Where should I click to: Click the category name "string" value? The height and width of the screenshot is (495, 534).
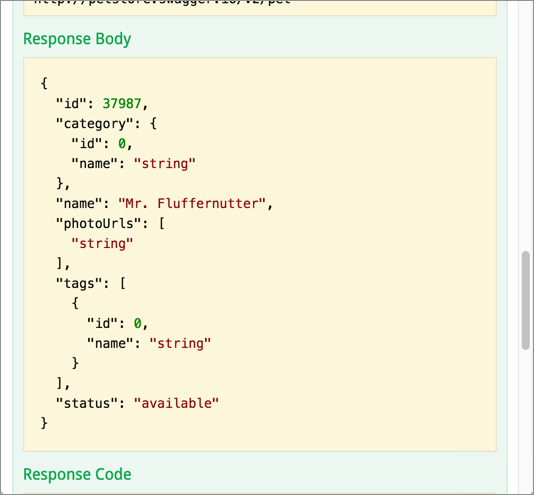pyautogui.click(x=164, y=164)
